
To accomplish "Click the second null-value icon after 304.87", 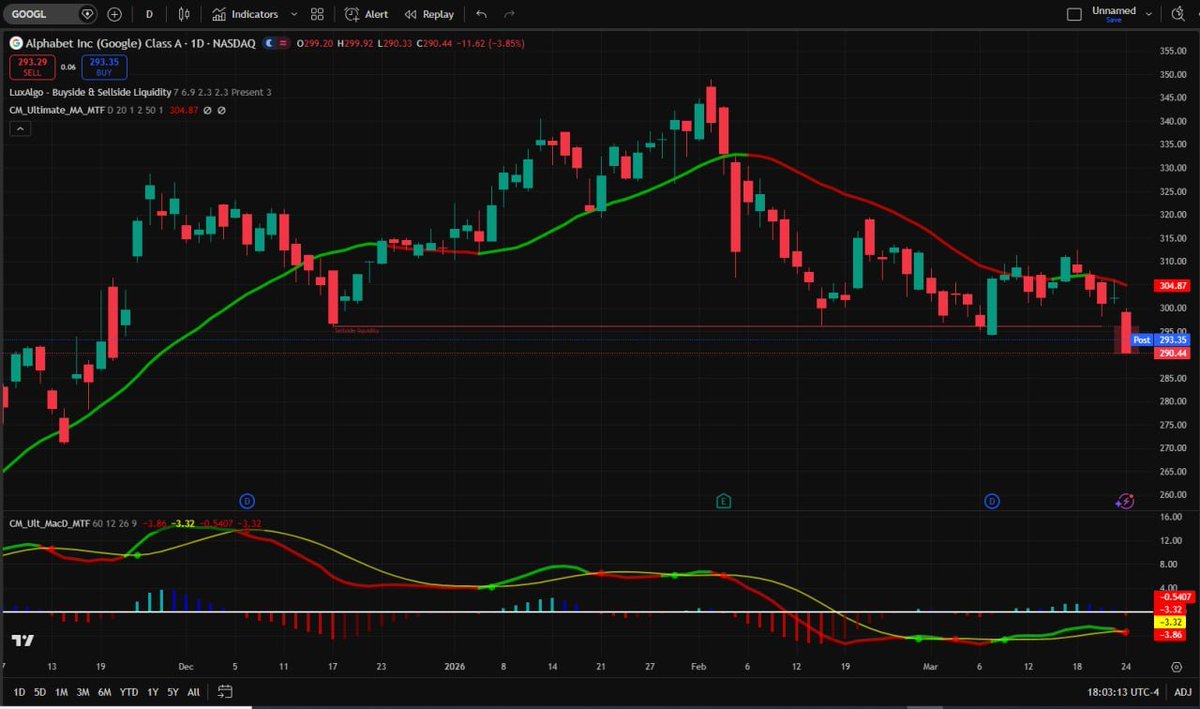I will tap(221, 110).
